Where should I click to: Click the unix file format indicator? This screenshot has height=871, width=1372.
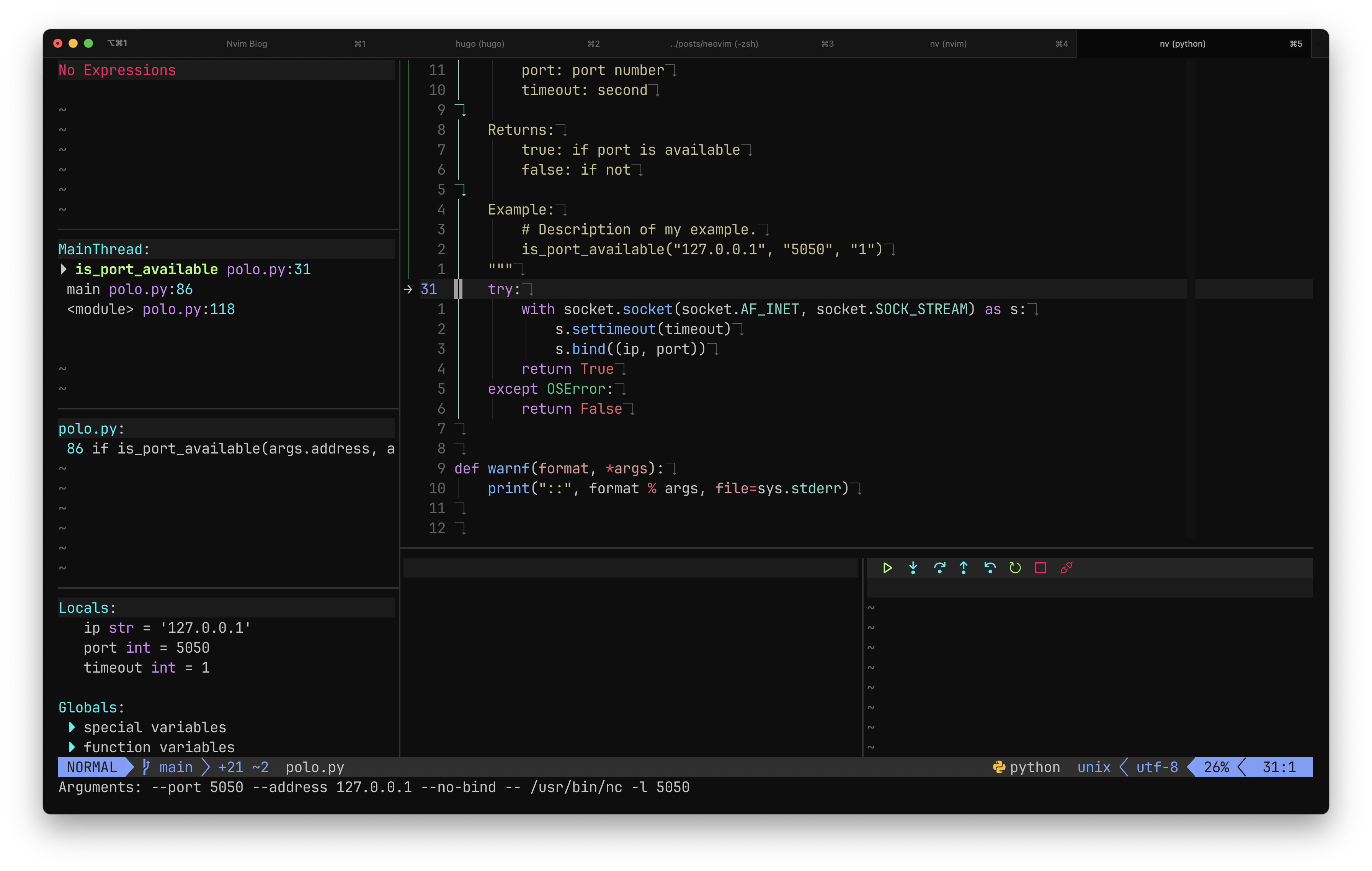1094,767
